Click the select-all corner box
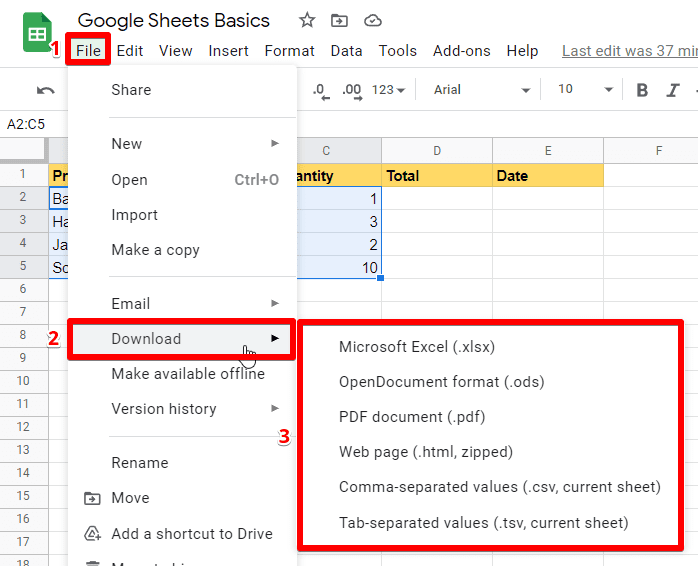The height and width of the screenshot is (566, 698). [x=24, y=150]
